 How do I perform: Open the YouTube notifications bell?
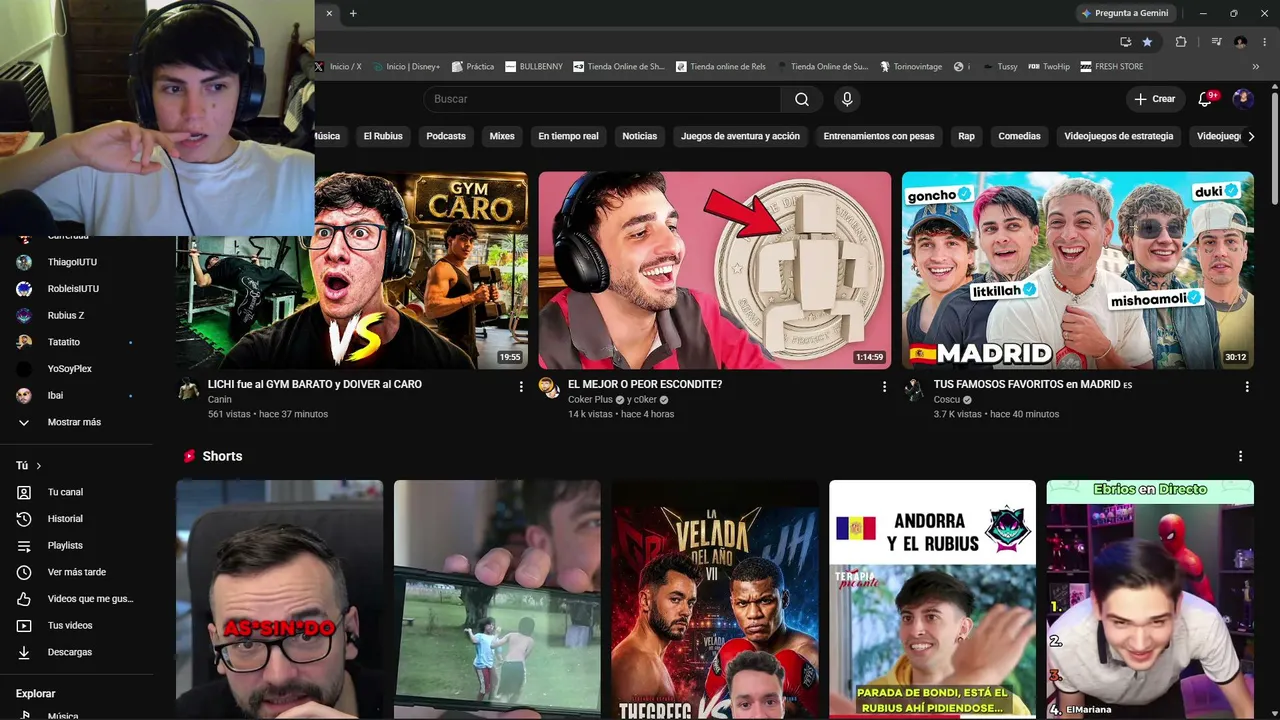pyautogui.click(x=1205, y=99)
